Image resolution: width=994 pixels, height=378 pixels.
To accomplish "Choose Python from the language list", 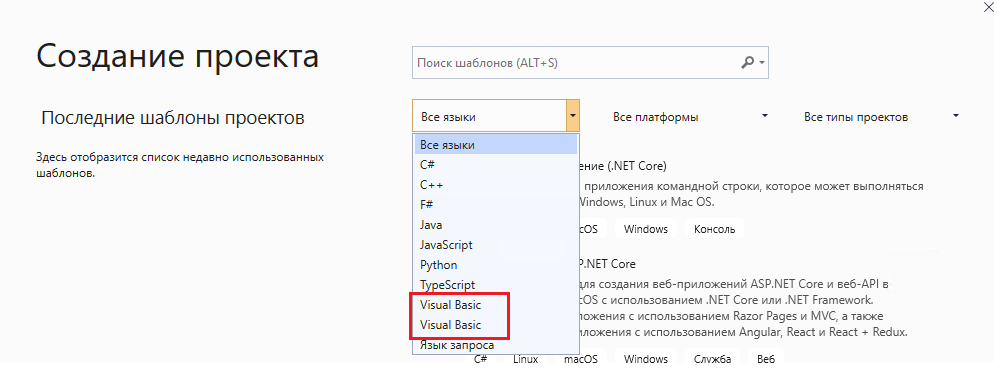I will coord(496,265).
